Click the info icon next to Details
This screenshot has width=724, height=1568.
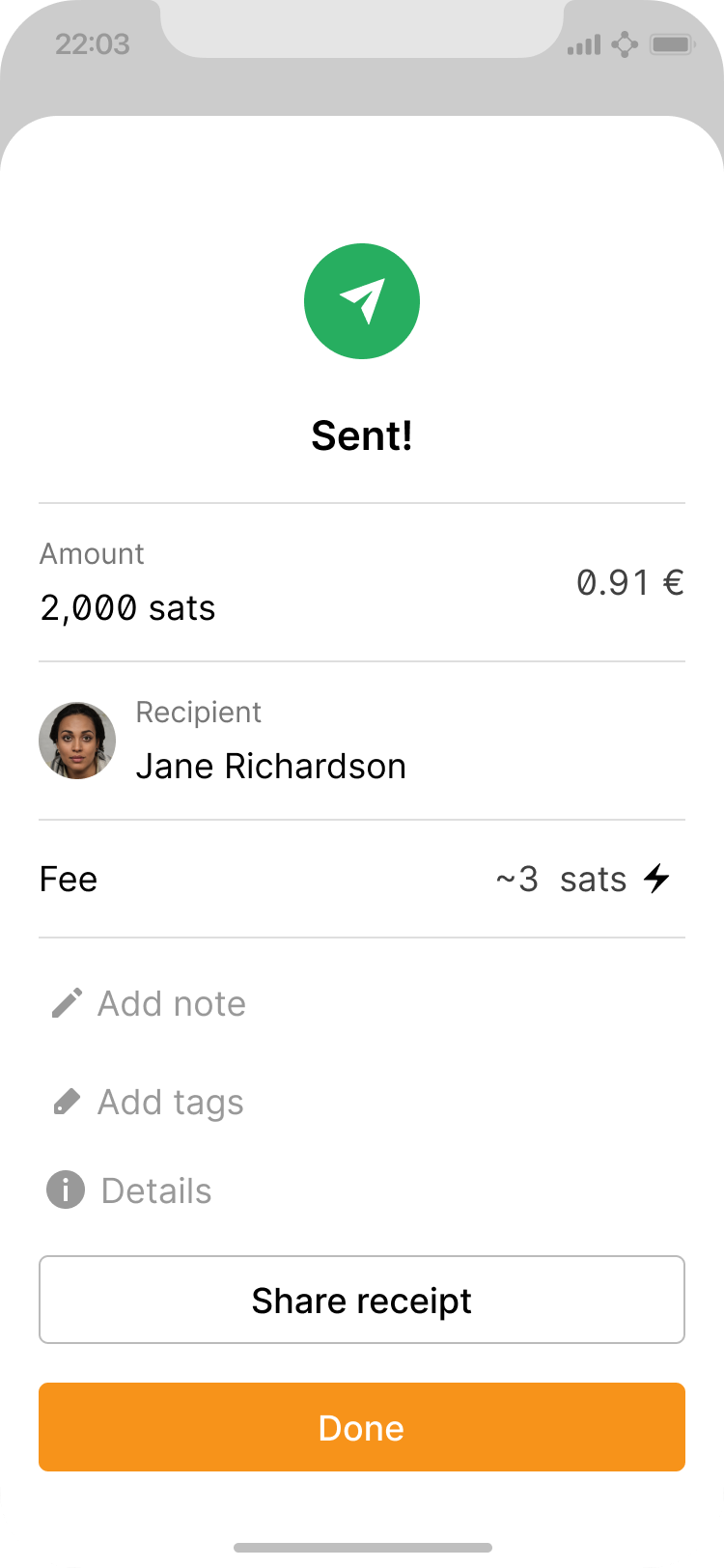click(66, 1190)
